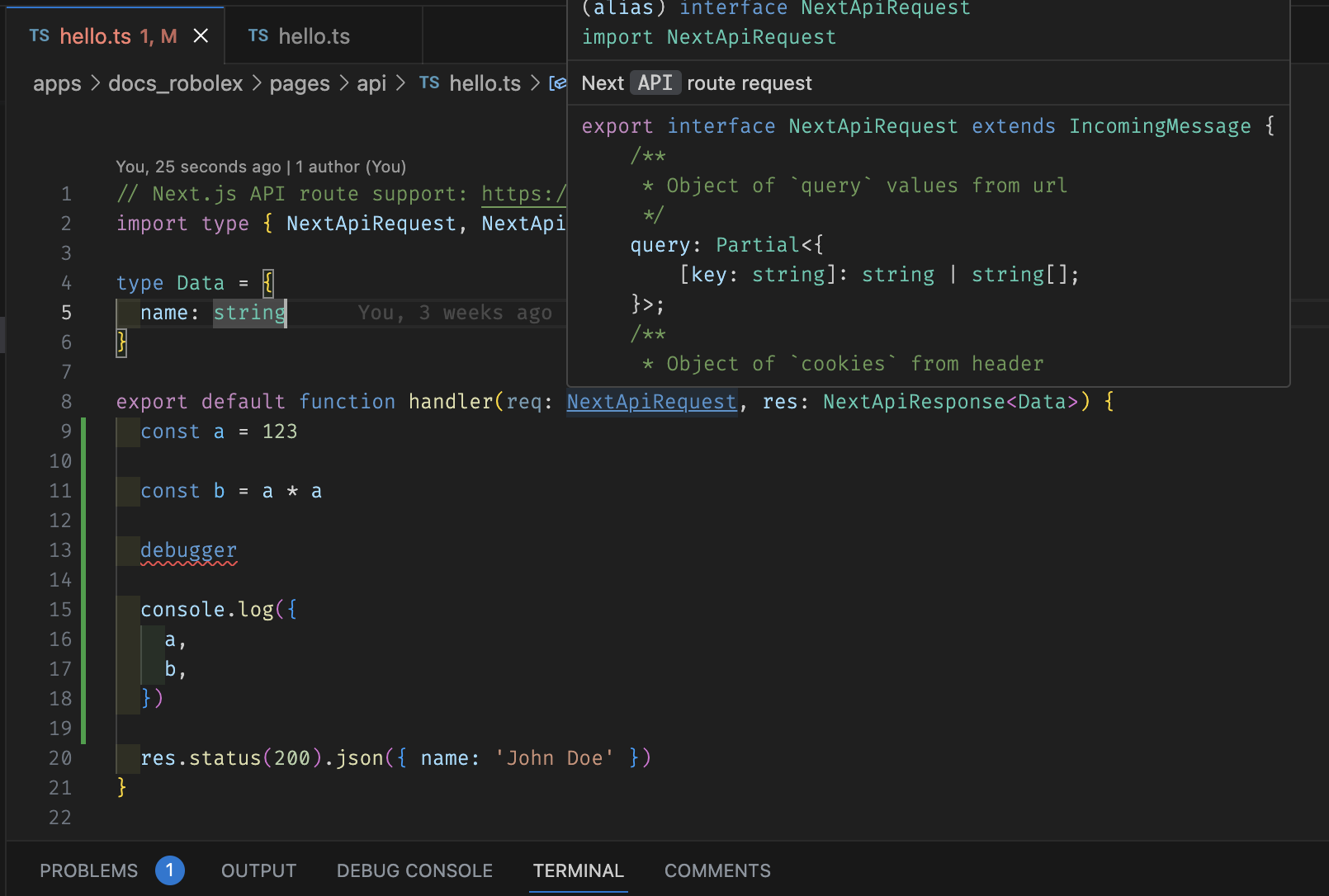Viewport: 1329px width, 896px height.
Task: Click the yellow fold bracket on line 4
Action: click(267, 282)
